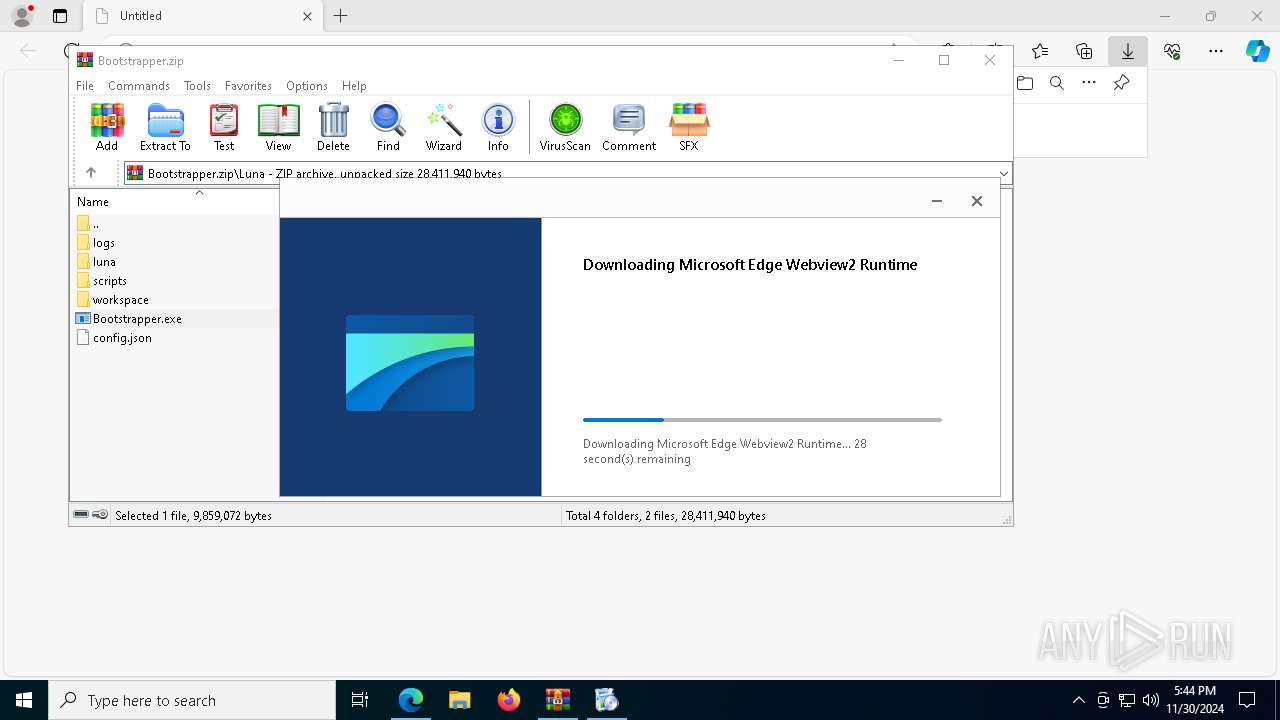The image size is (1280, 720).
Task: Open the notification center
Action: click(x=1247, y=700)
